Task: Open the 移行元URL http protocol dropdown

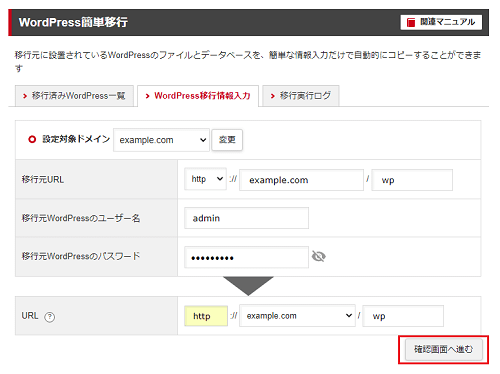Action: pos(205,179)
